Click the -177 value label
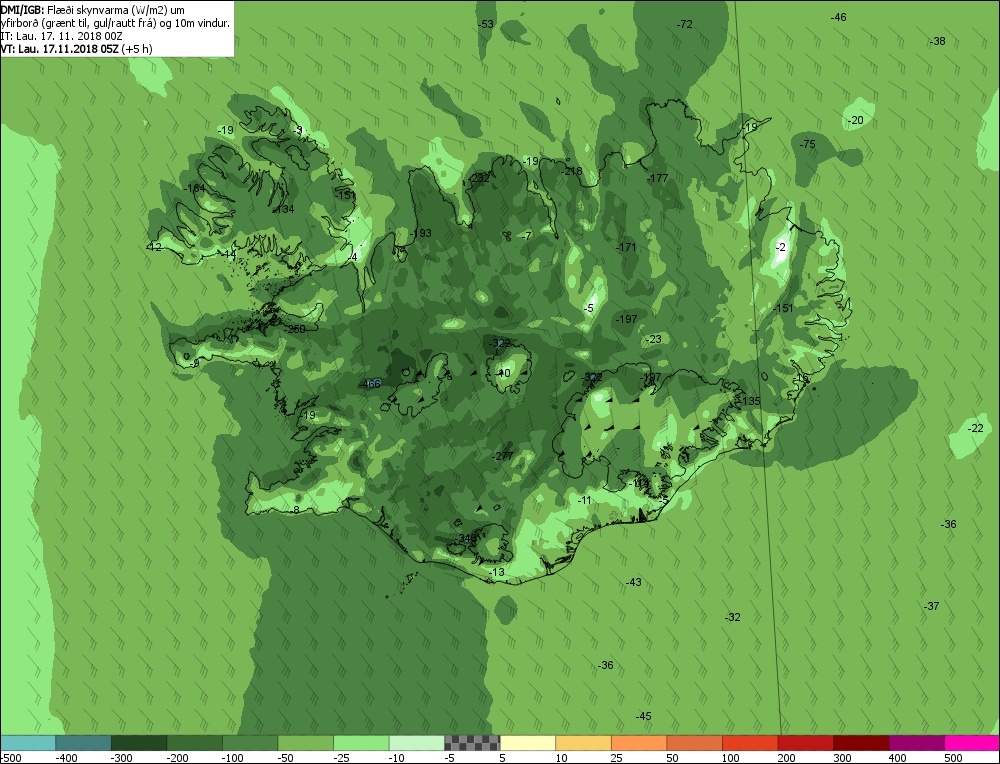Screen dimensions: 1000x764 click(x=658, y=178)
